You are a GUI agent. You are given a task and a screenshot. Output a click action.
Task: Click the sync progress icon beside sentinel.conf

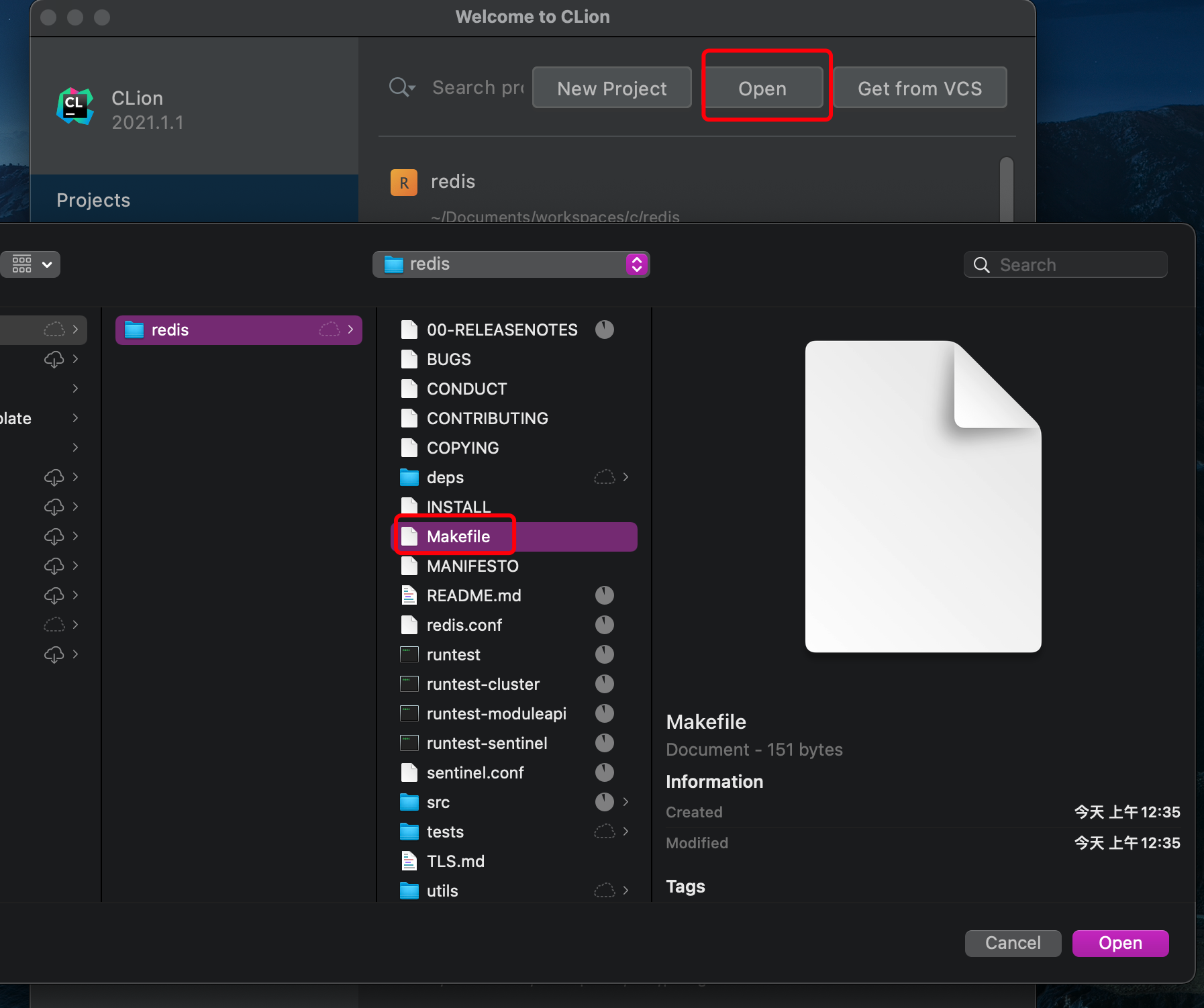605,772
